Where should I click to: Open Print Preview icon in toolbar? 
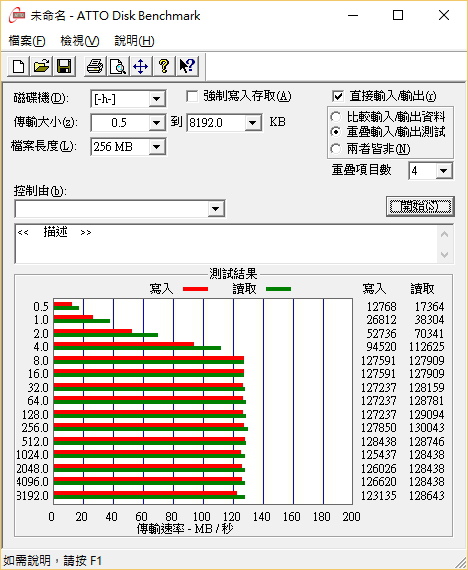(x=118, y=67)
